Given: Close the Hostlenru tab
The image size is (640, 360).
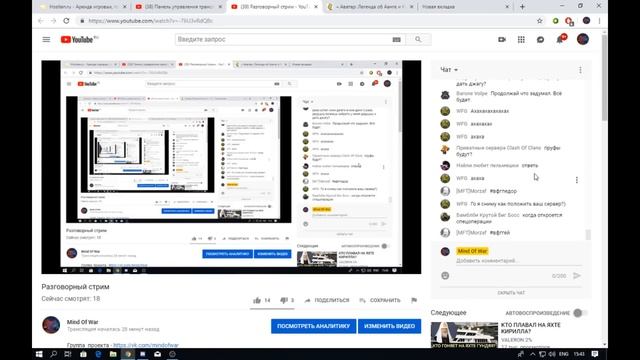Looking at the screenshot, I should click(124, 7).
